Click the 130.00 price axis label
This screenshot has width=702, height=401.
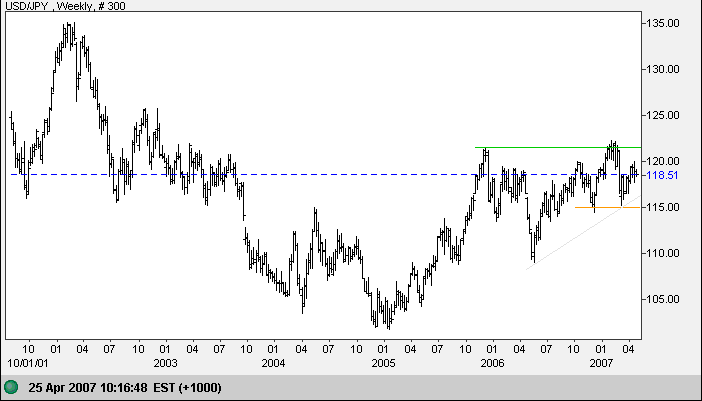[661, 69]
